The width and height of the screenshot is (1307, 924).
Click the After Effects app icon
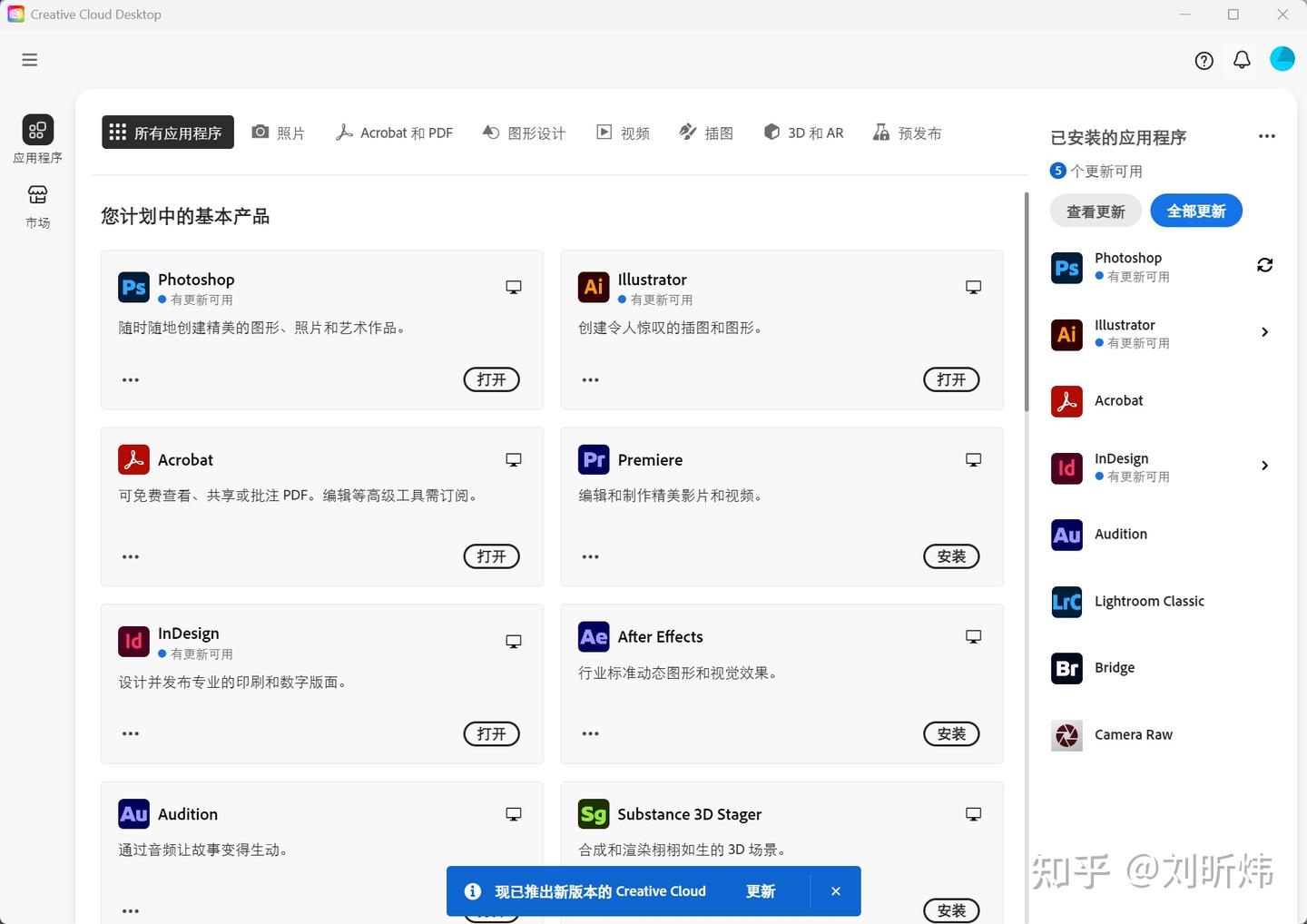[x=594, y=636]
